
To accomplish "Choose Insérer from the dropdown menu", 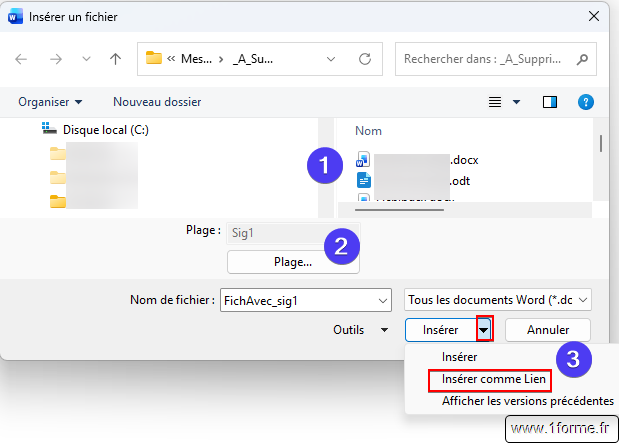I will click(460, 357).
